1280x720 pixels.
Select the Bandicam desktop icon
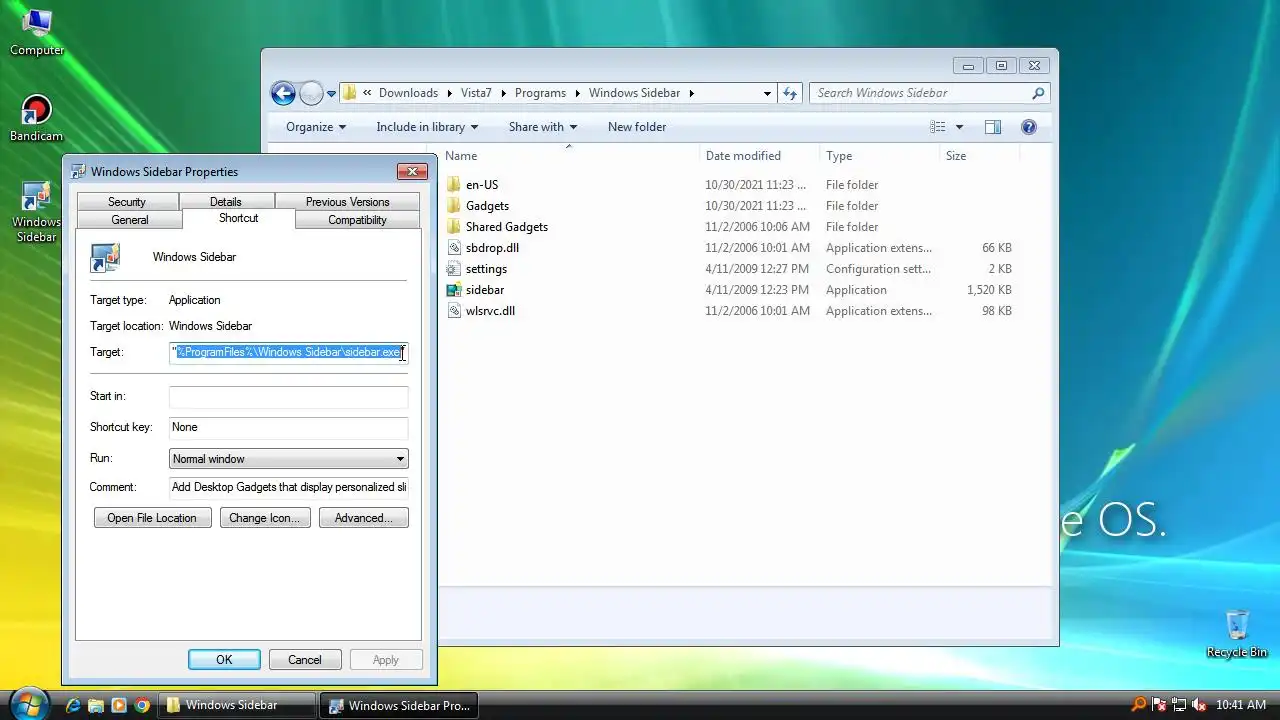pyautogui.click(x=36, y=117)
